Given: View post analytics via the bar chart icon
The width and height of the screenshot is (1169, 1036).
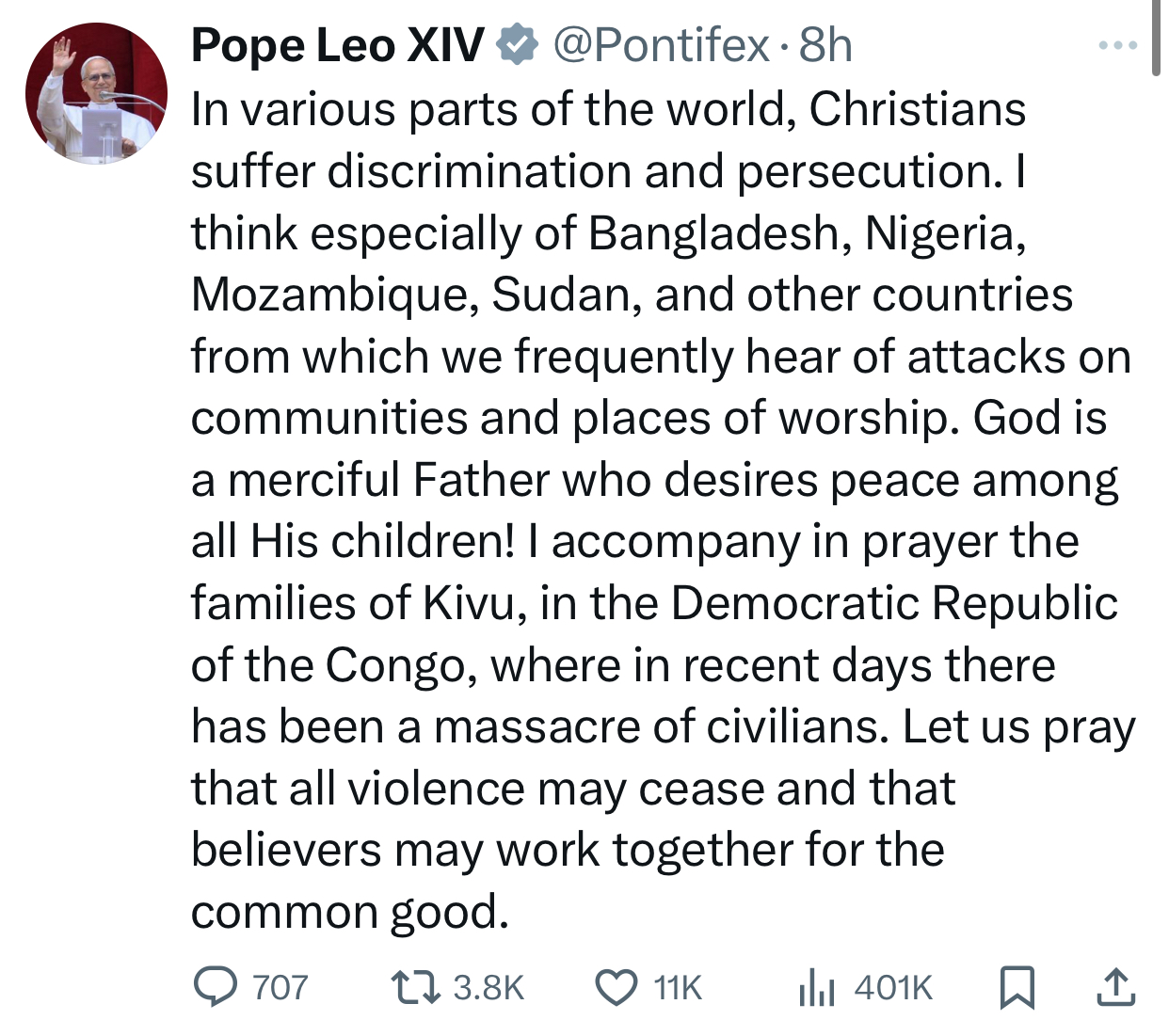Looking at the screenshot, I should coord(819,987).
